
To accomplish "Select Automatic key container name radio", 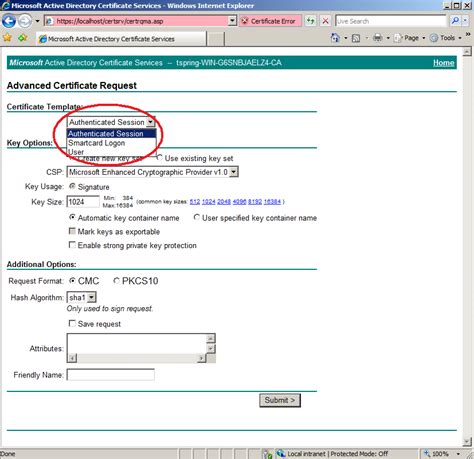I will coord(72,217).
